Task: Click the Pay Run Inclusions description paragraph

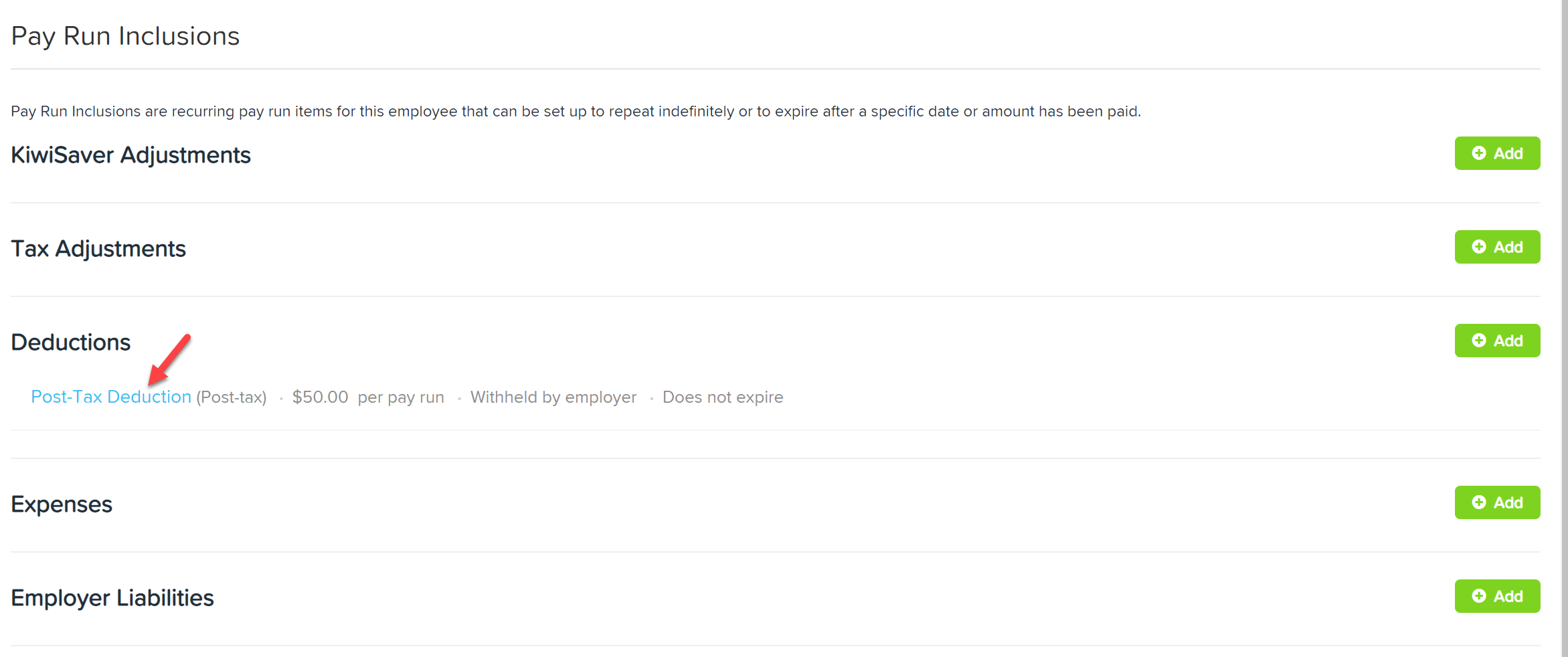Action: click(x=576, y=112)
